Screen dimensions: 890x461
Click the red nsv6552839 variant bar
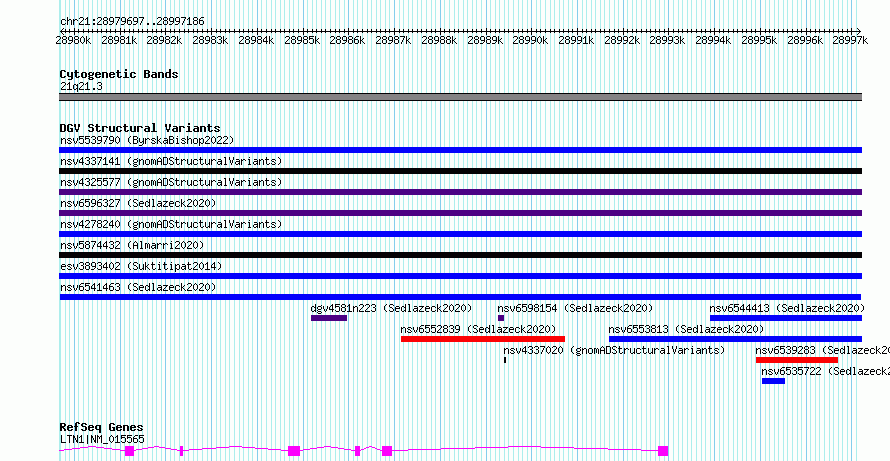(483, 339)
